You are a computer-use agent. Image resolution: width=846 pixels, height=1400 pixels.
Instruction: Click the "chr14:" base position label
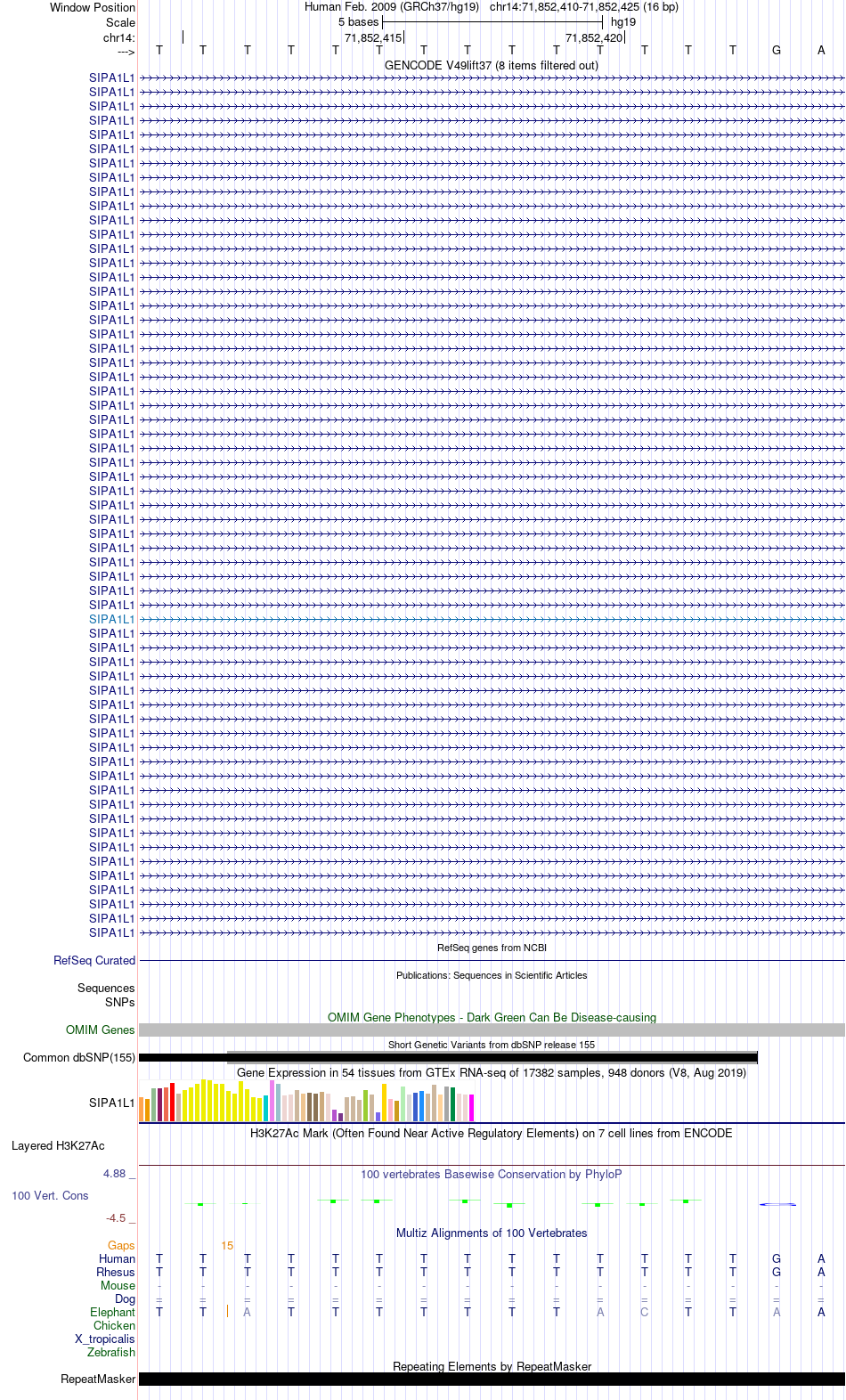click(118, 37)
